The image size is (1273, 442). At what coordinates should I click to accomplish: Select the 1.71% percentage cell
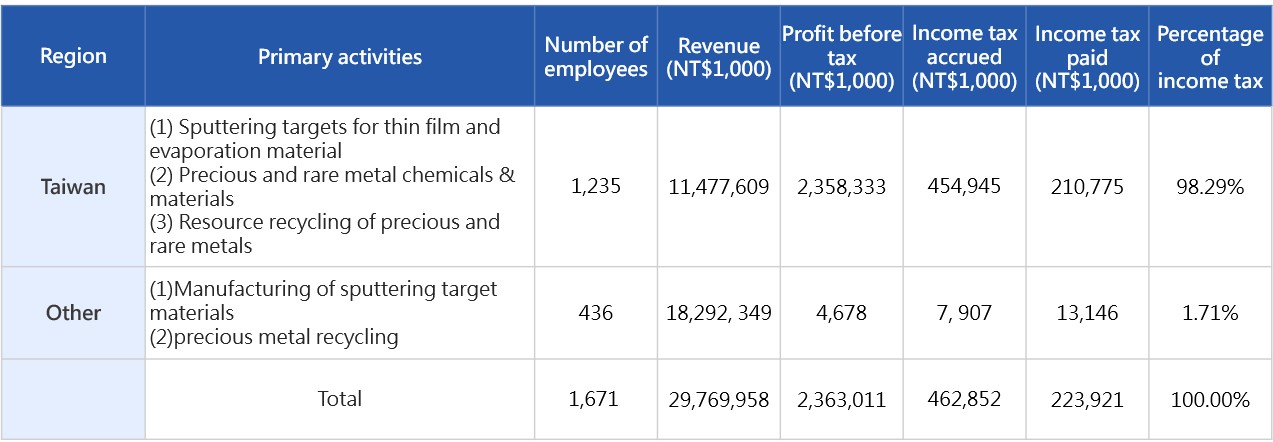point(1210,313)
